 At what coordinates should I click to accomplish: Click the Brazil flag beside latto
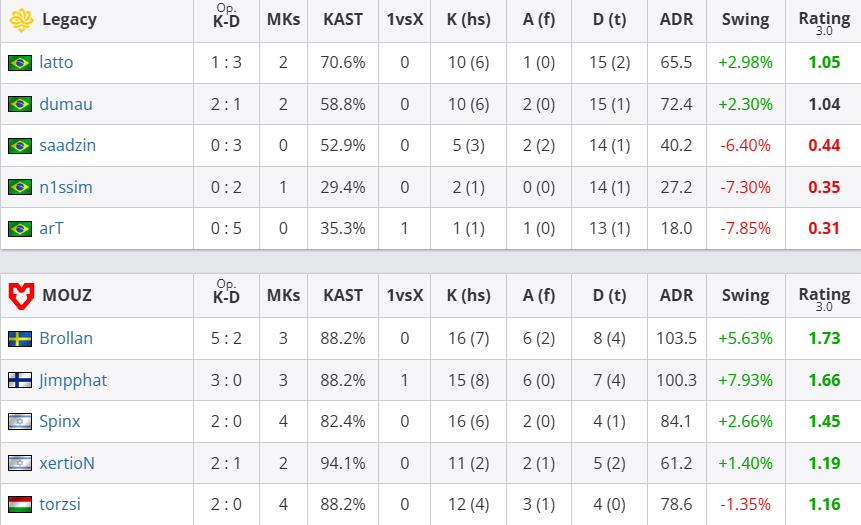tap(19, 63)
